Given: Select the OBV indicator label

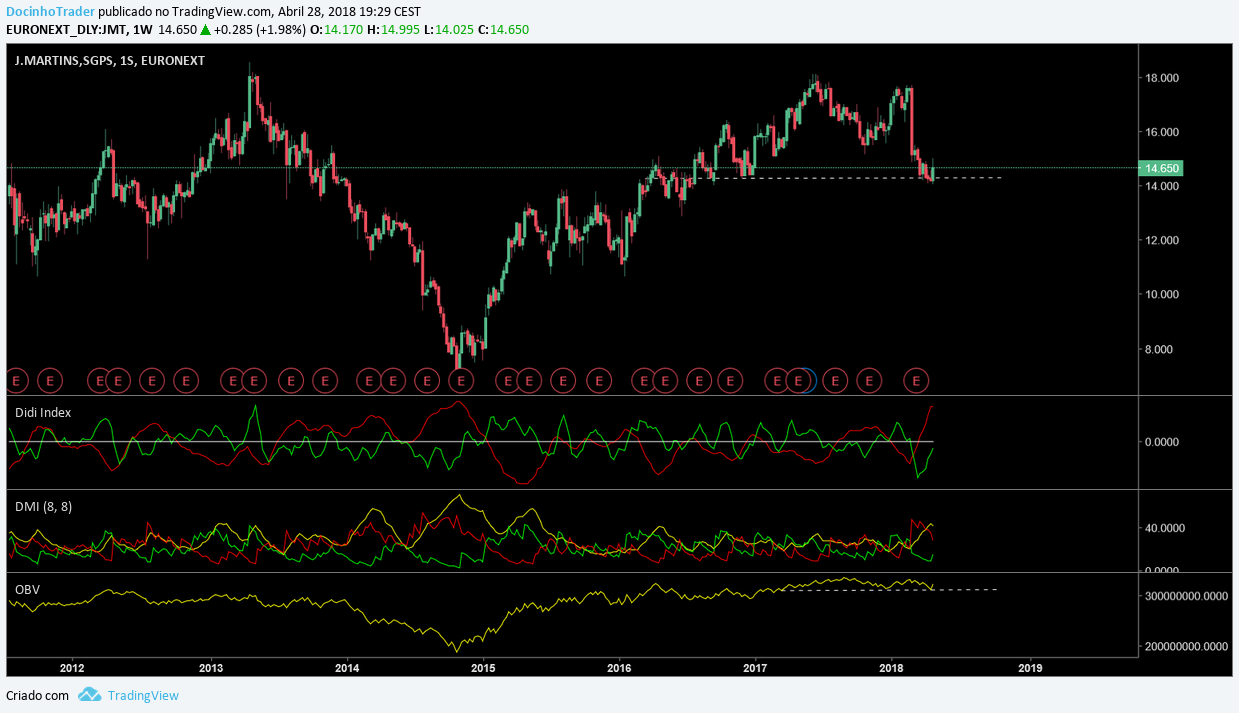Looking at the screenshot, I should pyautogui.click(x=27, y=590).
